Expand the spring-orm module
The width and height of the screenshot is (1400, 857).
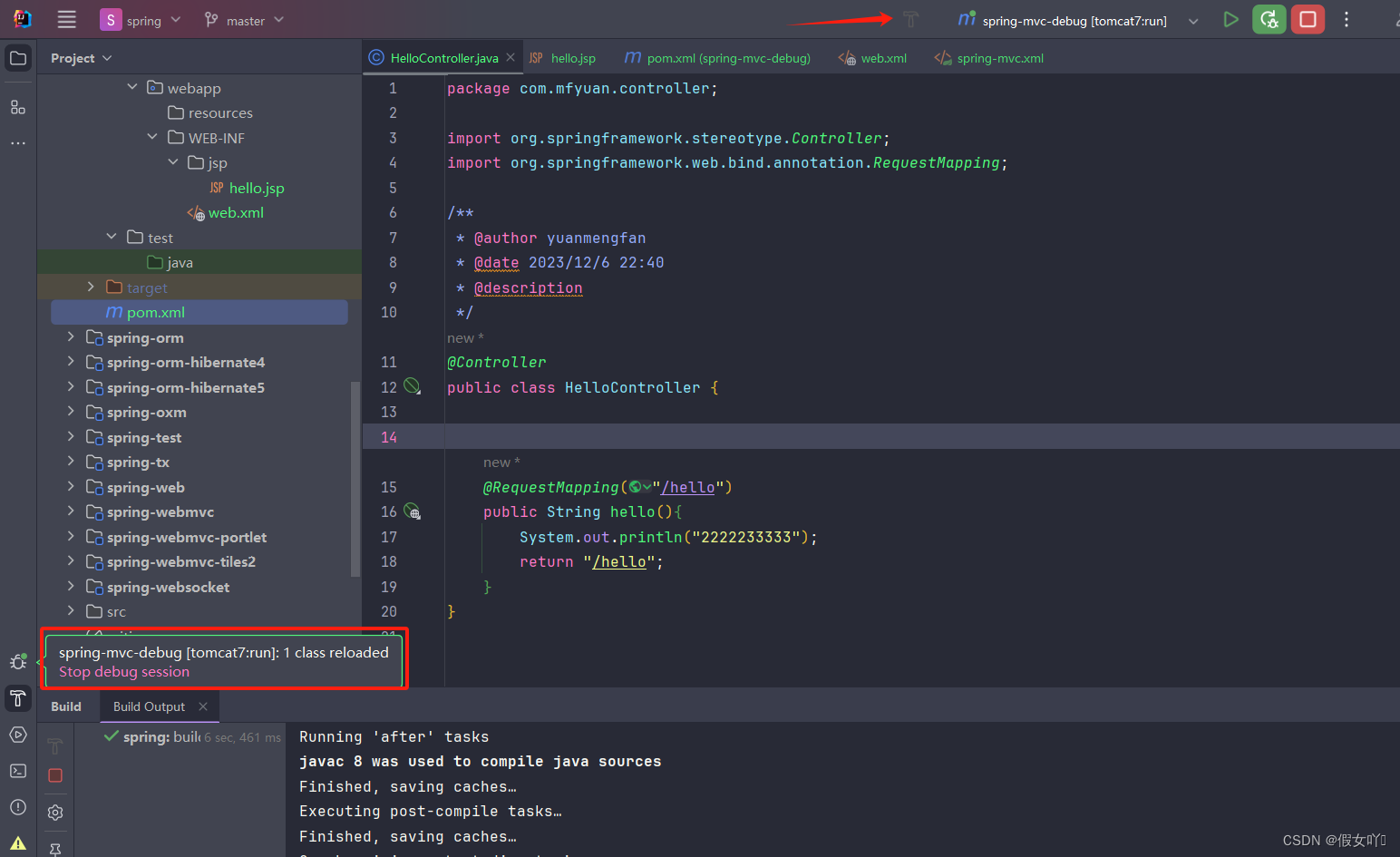pos(71,336)
